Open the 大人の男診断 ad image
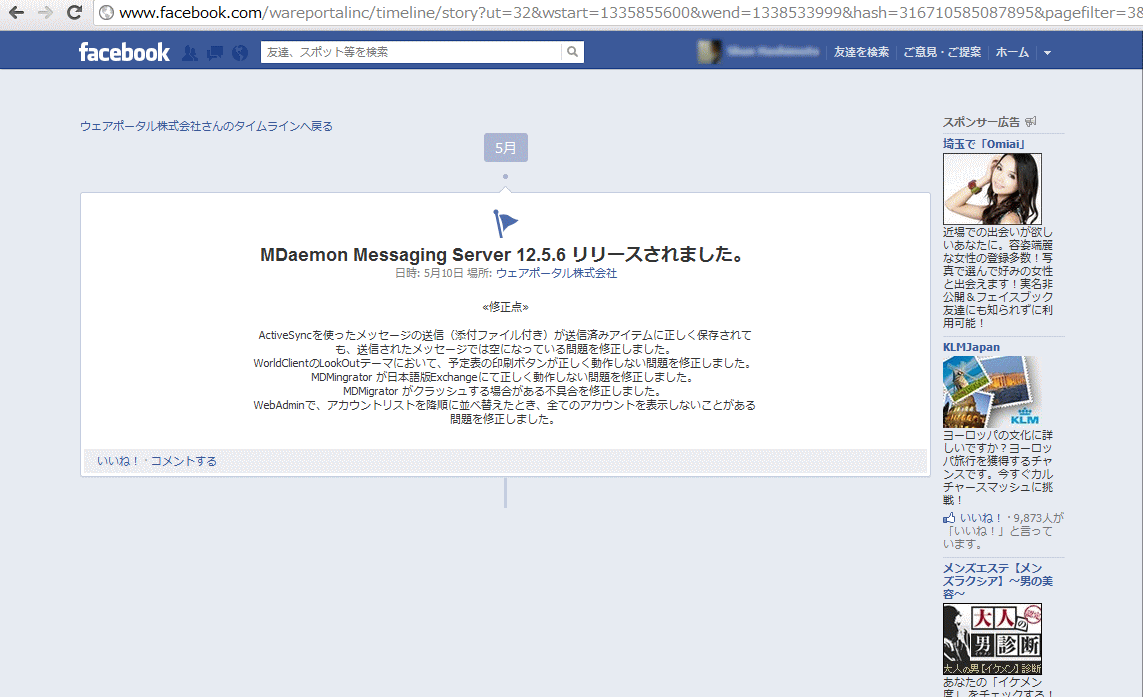Image resolution: width=1143 pixels, height=697 pixels. click(x=992, y=639)
